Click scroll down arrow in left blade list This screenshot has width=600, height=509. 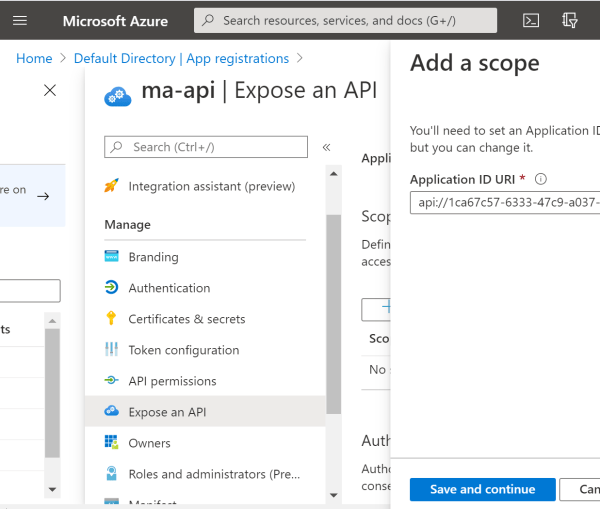52,489
